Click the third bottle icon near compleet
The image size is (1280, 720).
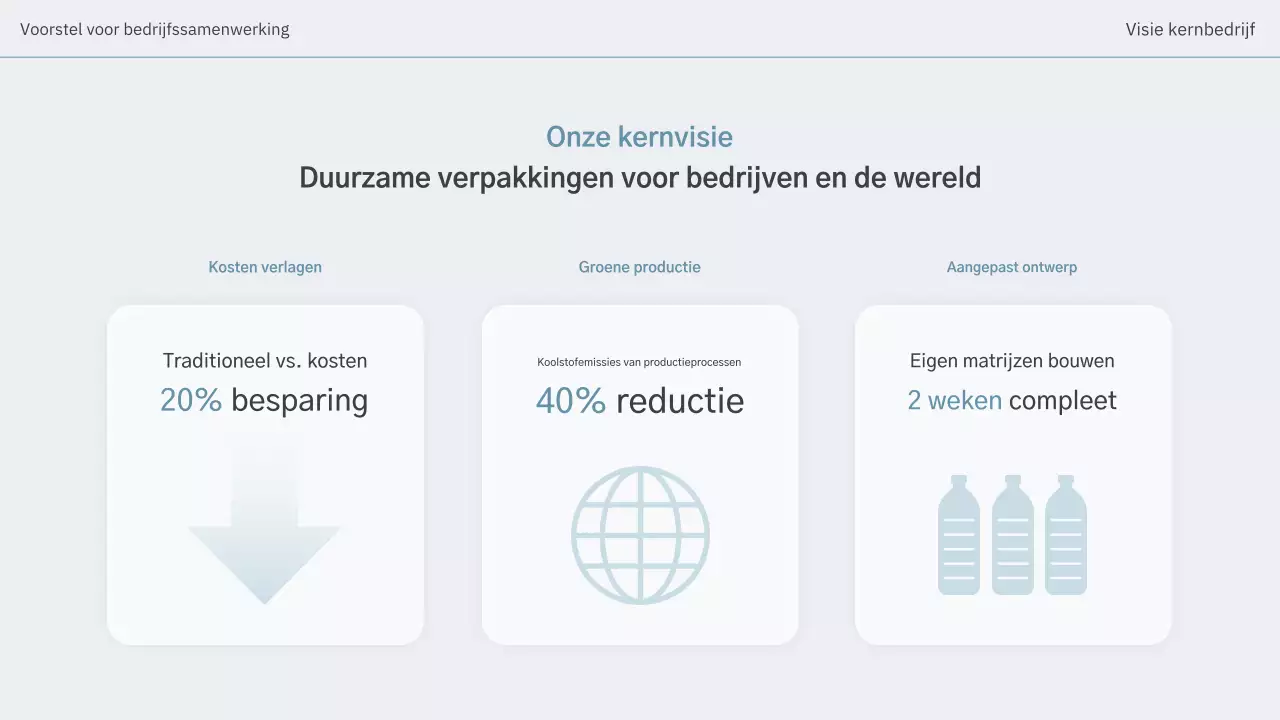1066,534
